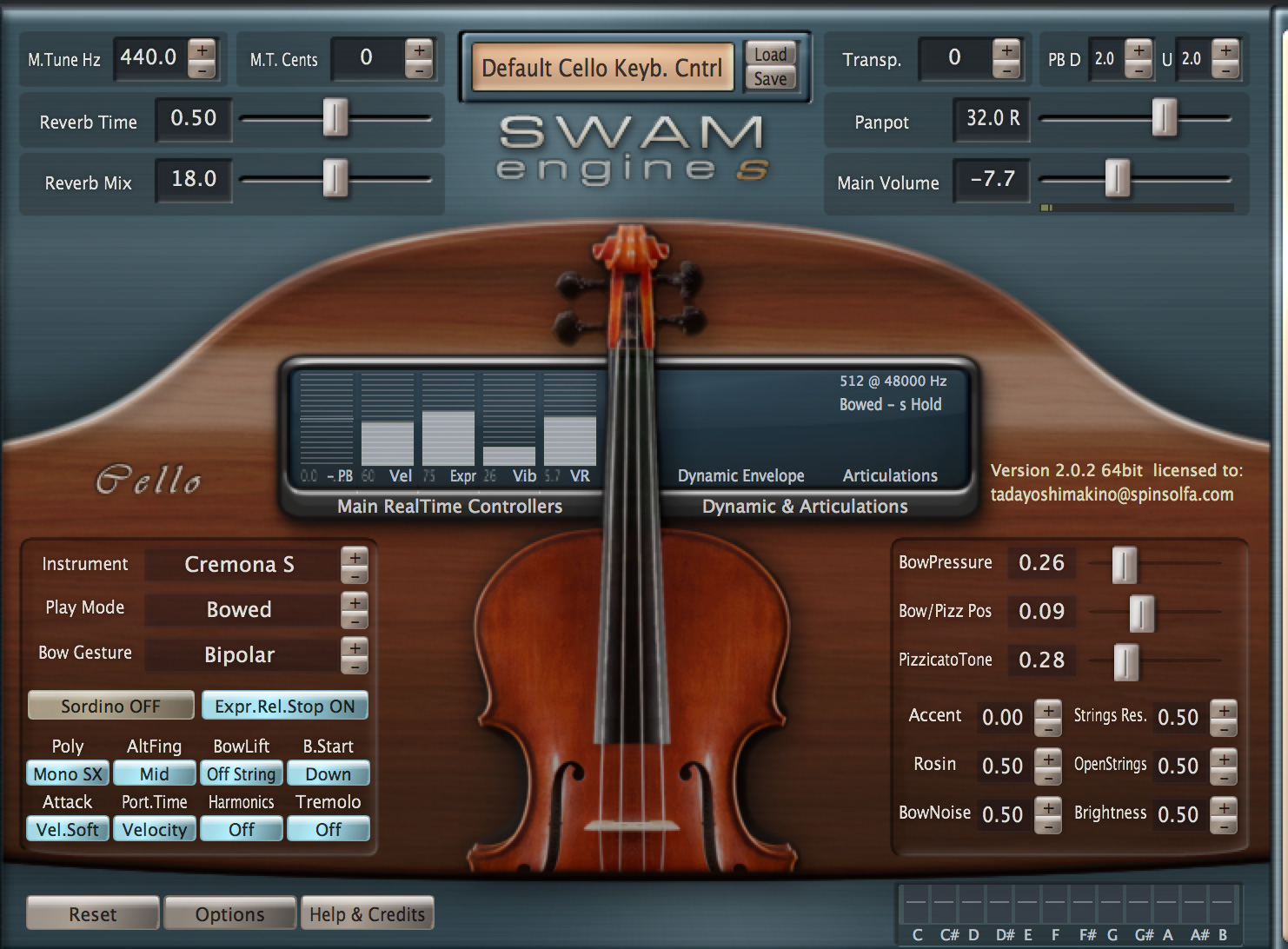Image resolution: width=1288 pixels, height=949 pixels.
Task: Click the Main Volume -7.7 field
Action: pos(993,179)
